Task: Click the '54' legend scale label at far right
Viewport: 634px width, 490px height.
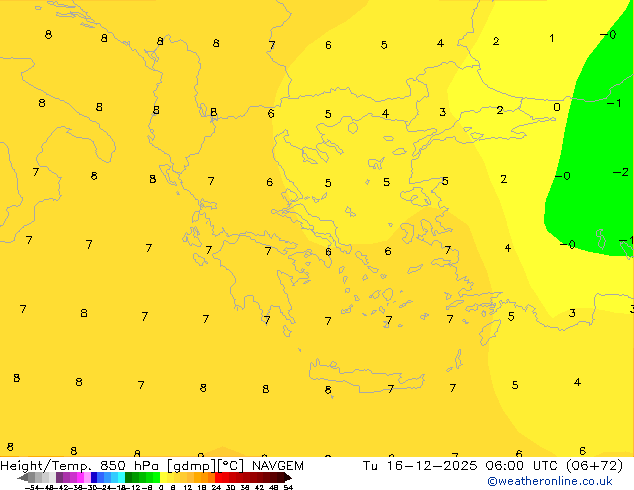Action: [x=288, y=487]
